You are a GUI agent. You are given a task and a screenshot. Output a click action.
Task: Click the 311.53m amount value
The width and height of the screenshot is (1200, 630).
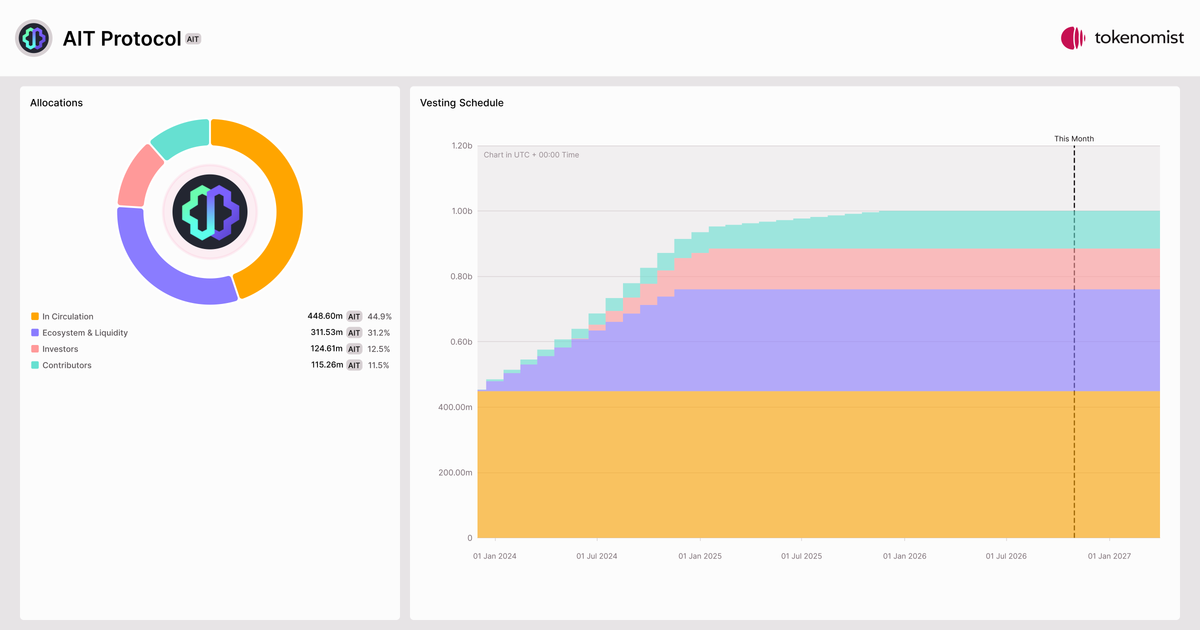click(326, 333)
